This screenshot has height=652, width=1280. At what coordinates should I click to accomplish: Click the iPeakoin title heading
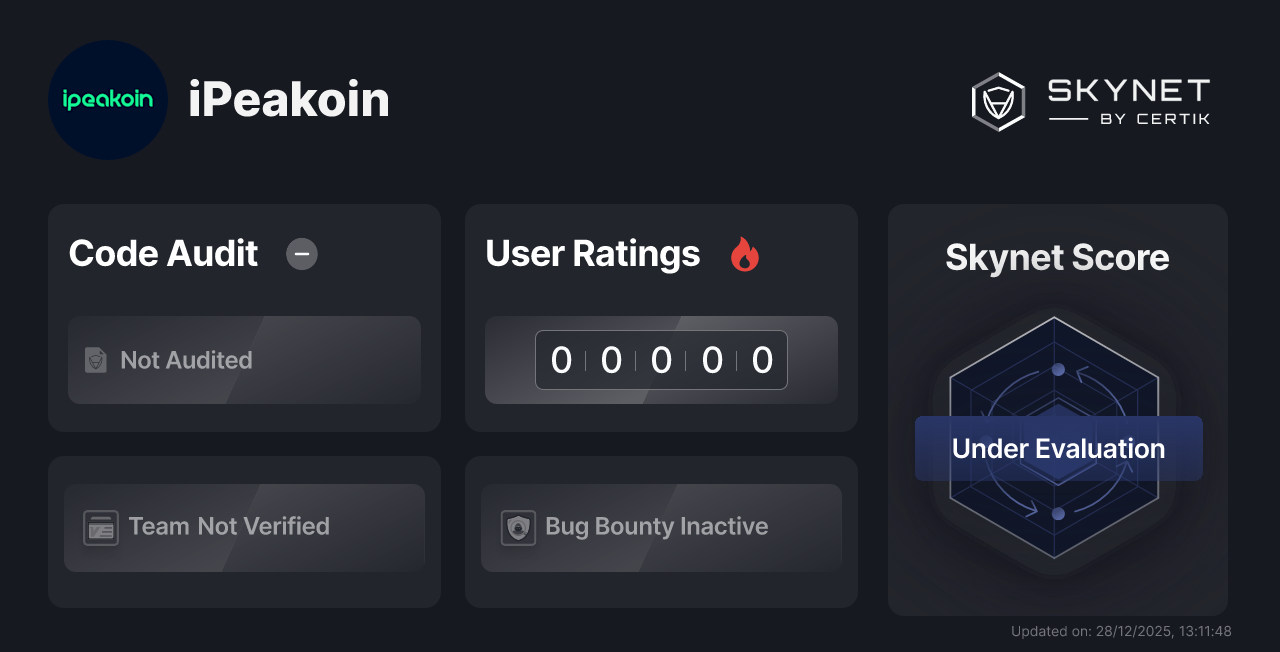289,99
